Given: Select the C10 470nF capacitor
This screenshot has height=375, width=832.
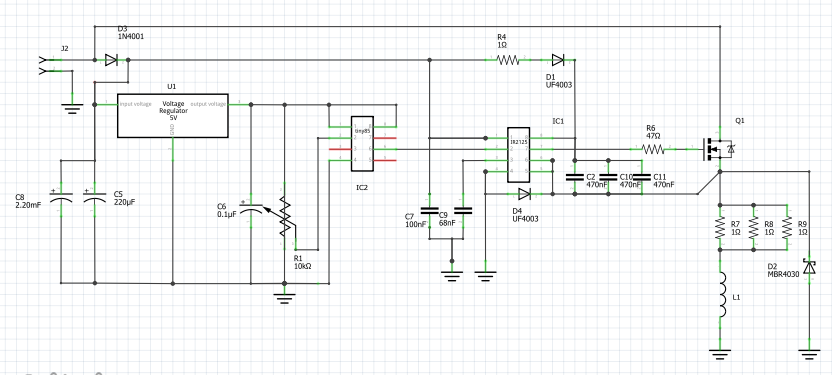Looking at the screenshot, I should [x=608, y=177].
